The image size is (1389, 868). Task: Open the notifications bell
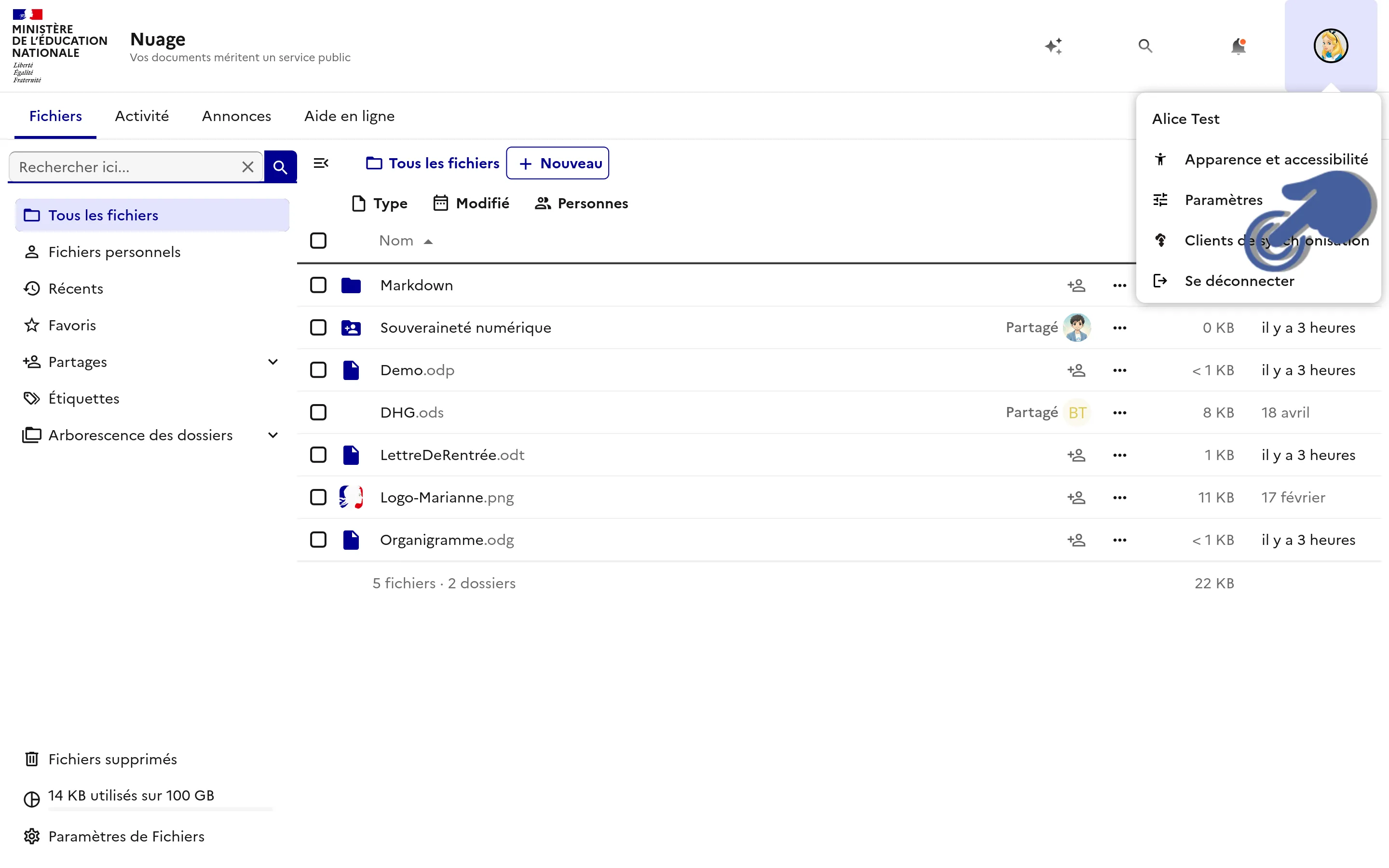1238,46
